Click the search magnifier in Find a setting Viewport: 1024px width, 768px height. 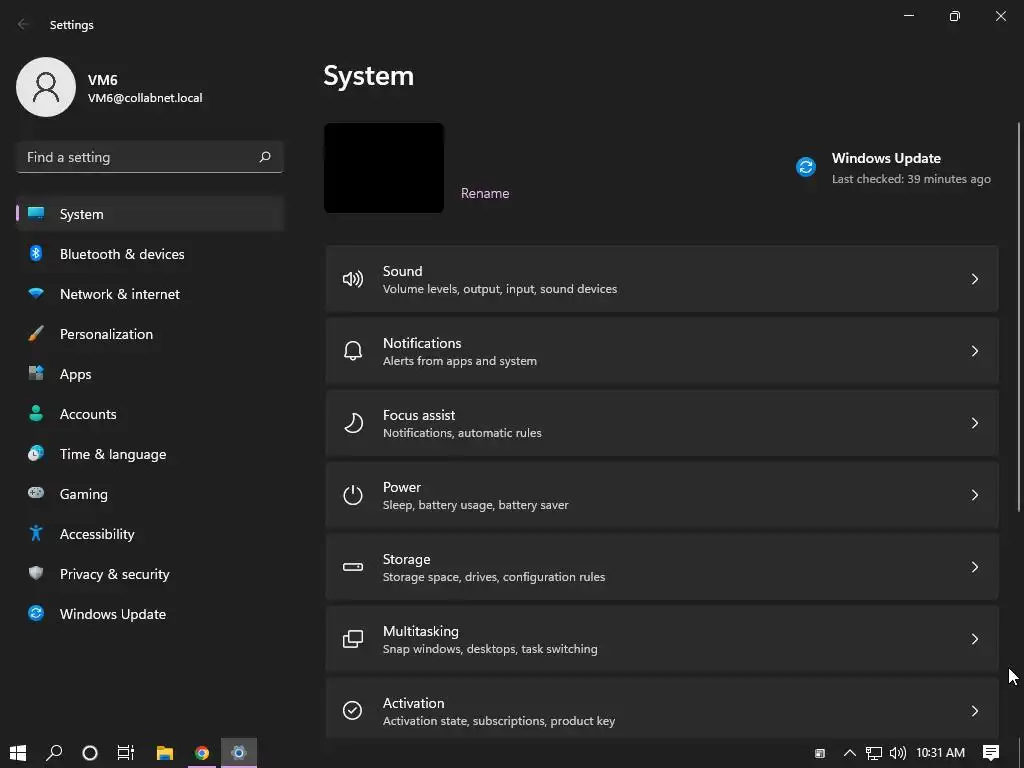click(x=264, y=157)
